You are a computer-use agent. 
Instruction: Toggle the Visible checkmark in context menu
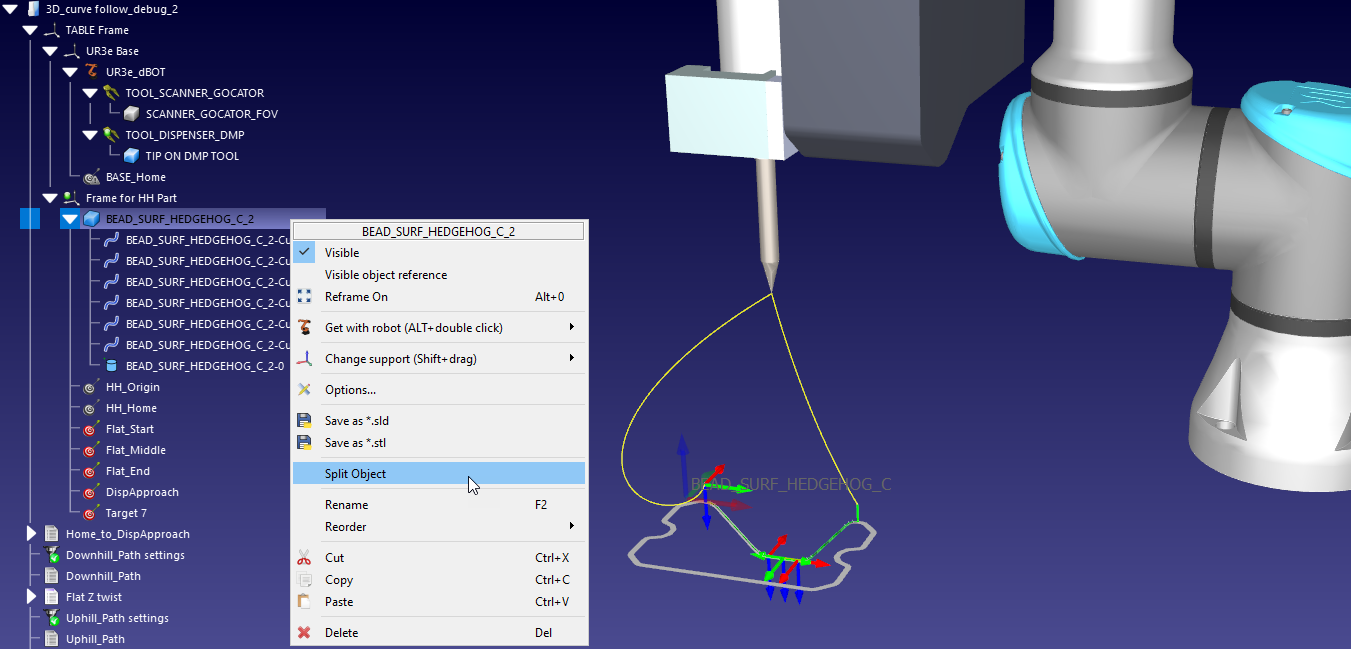[305, 253]
